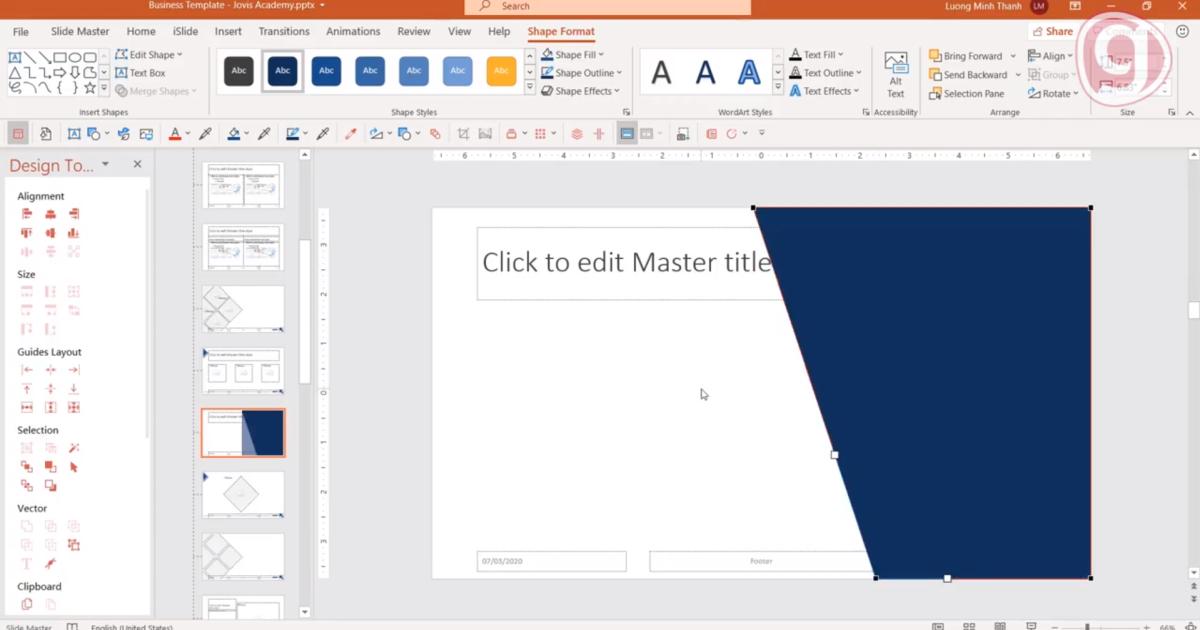Select the orange Abc shape style preset
This screenshot has width=1200, height=630.
point(501,71)
